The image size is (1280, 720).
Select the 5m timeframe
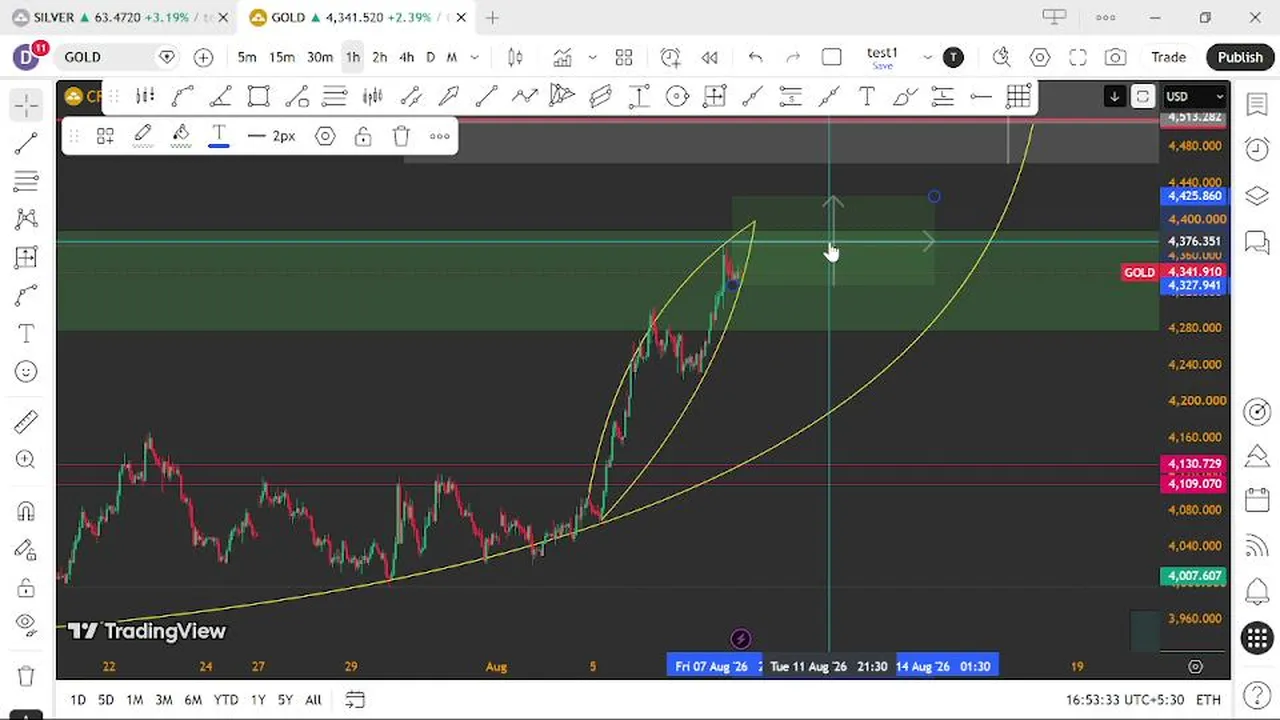[x=247, y=57]
